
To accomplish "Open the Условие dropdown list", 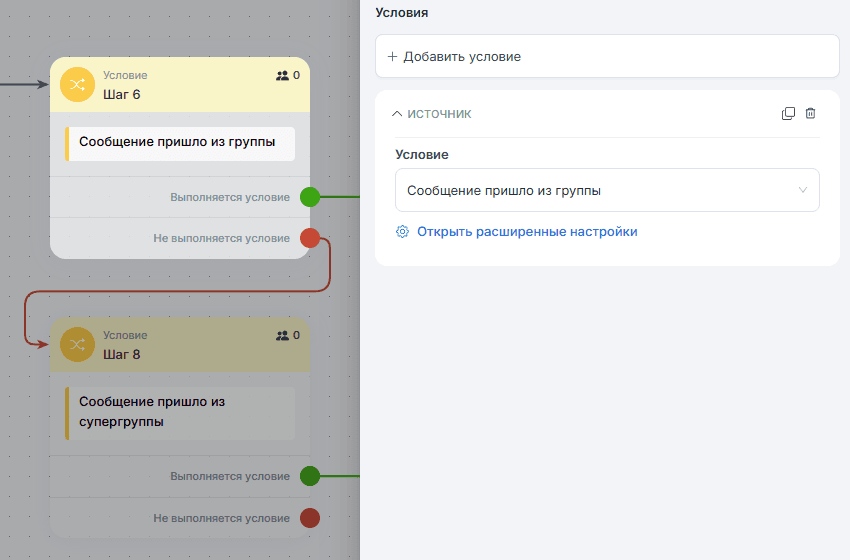I will (607, 190).
